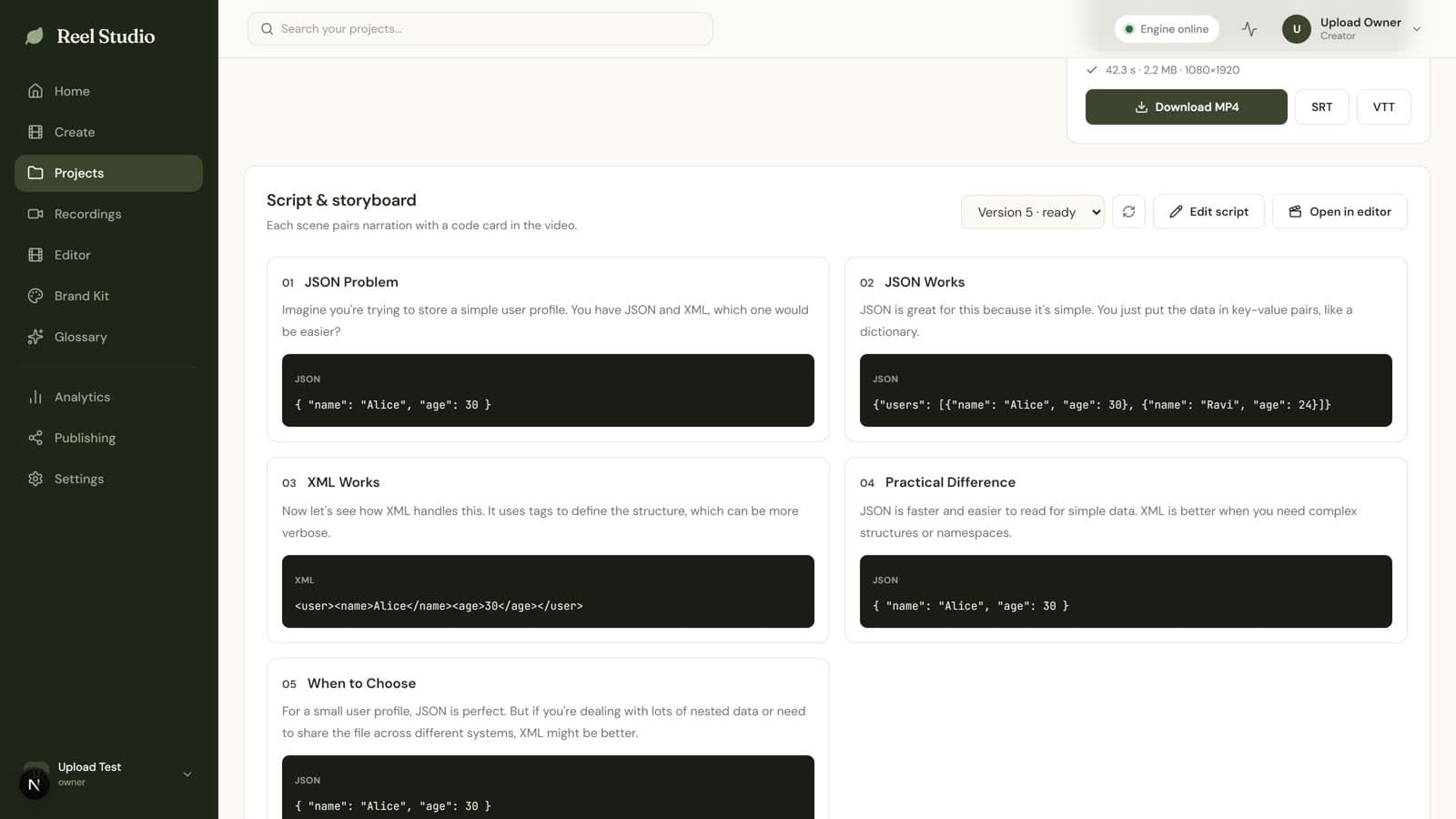Click the Script & storyboard heading
This screenshot has width=1456, height=819.
341,200
